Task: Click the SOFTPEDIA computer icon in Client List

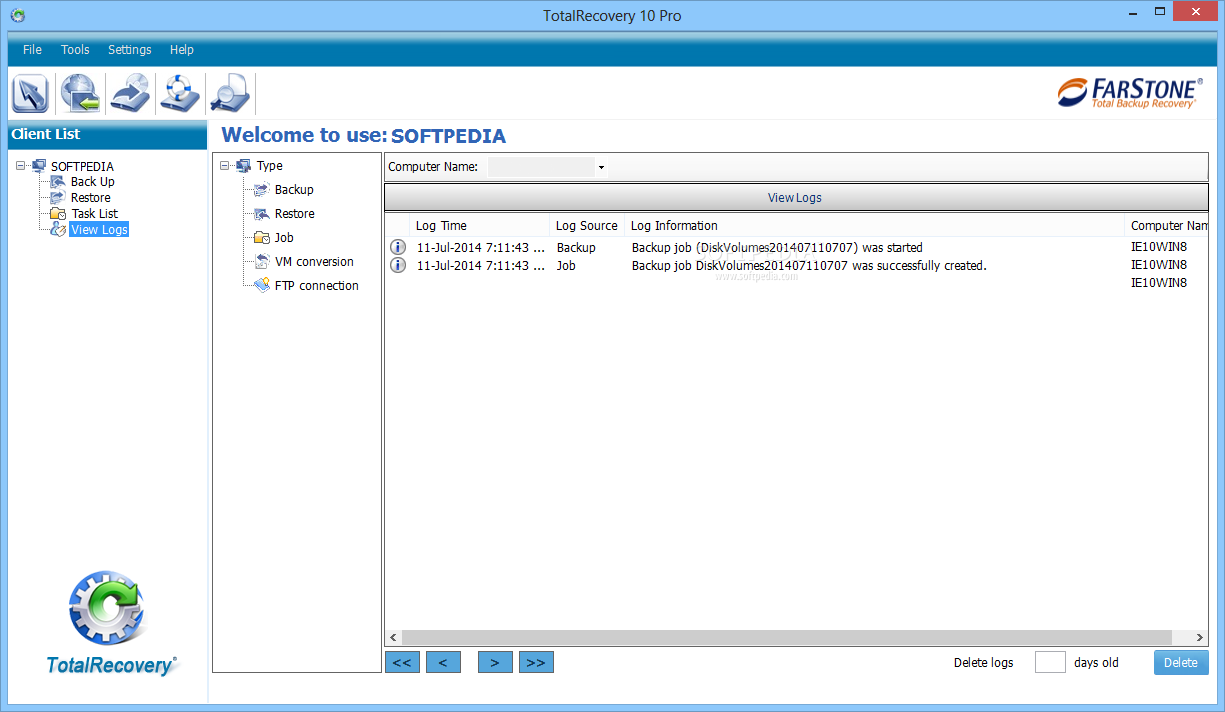Action: coord(39,166)
